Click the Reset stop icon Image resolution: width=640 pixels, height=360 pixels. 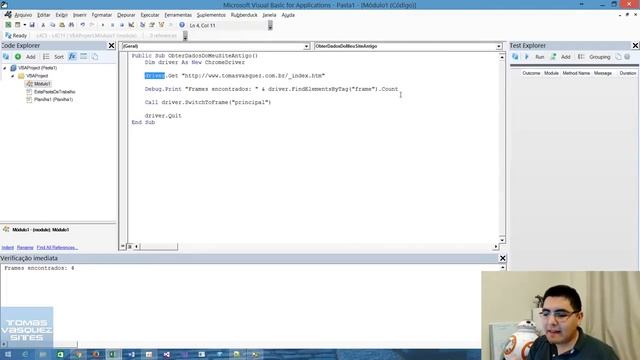click(122, 25)
